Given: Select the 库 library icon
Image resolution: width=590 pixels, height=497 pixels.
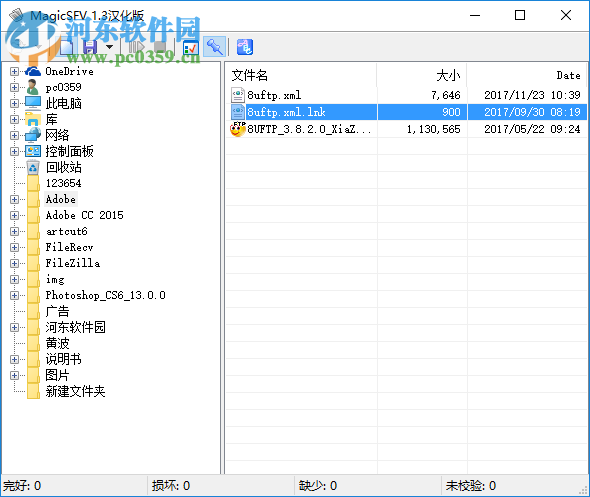Looking at the screenshot, I should [x=33, y=119].
